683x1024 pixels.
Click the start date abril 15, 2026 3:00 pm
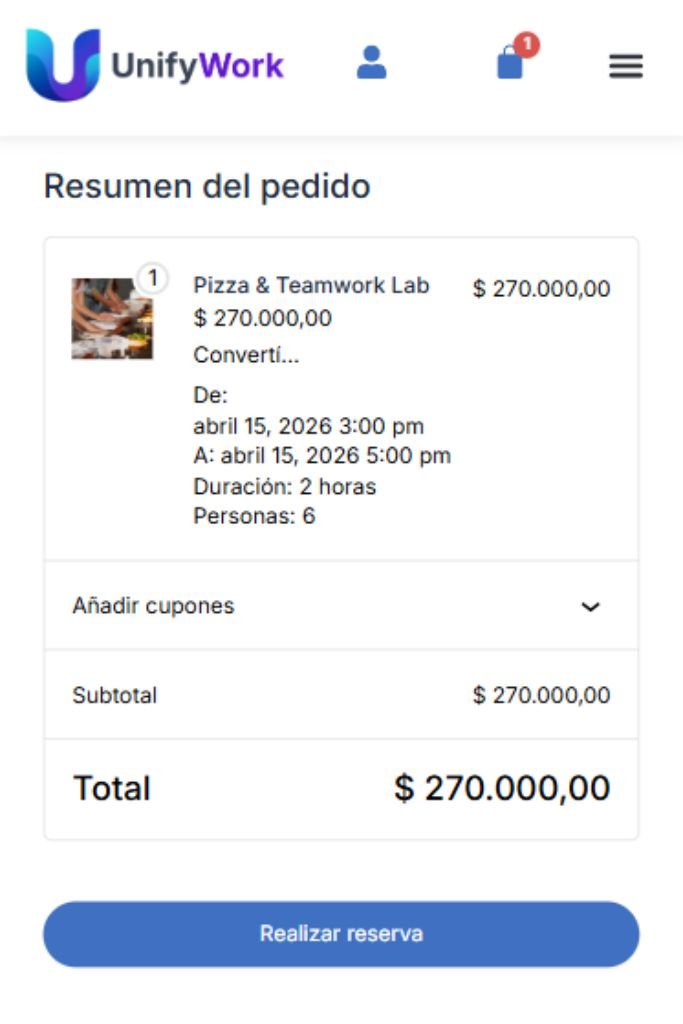click(x=308, y=426)
